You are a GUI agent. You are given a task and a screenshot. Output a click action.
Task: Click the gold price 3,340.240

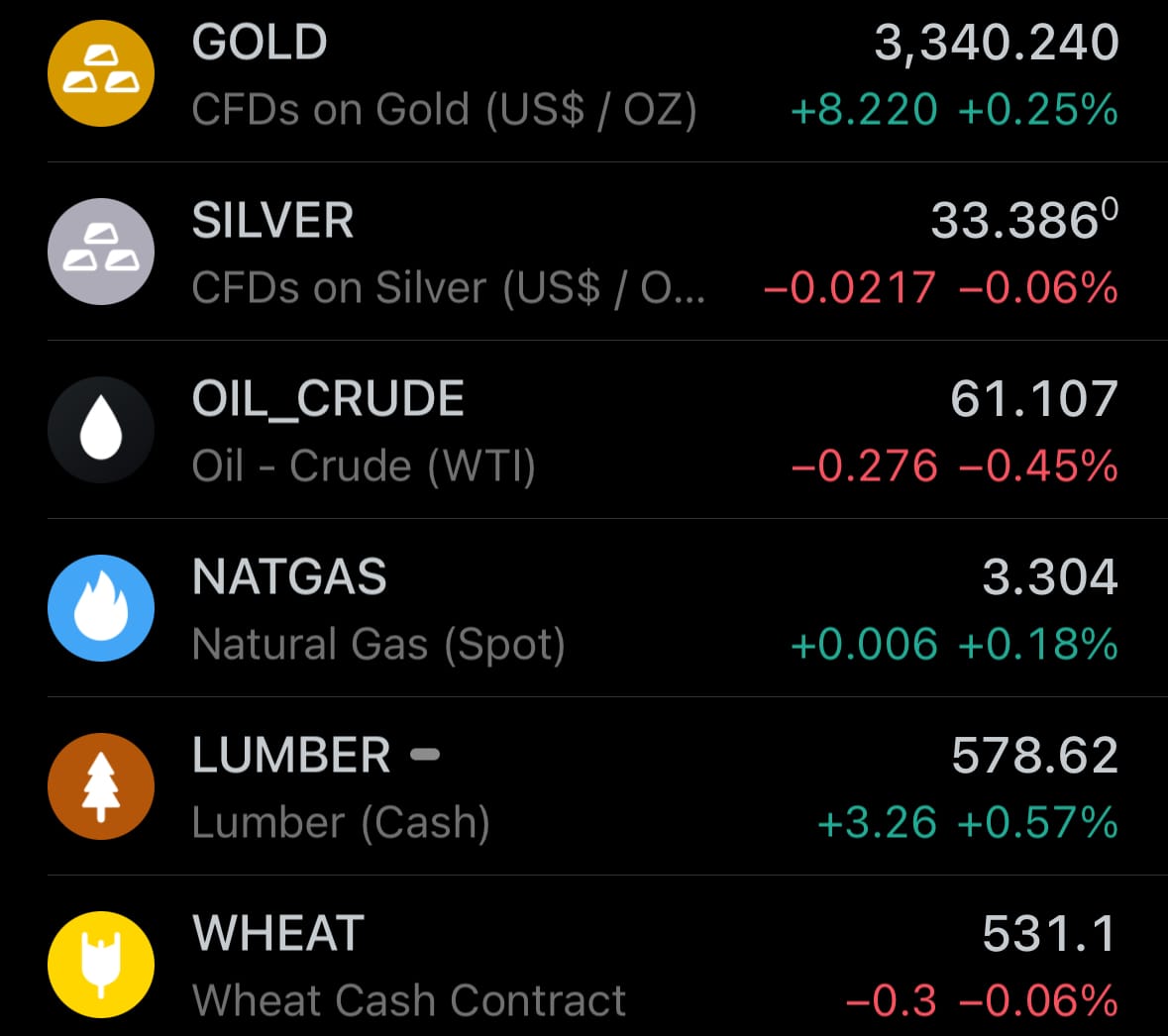point(997,43)
